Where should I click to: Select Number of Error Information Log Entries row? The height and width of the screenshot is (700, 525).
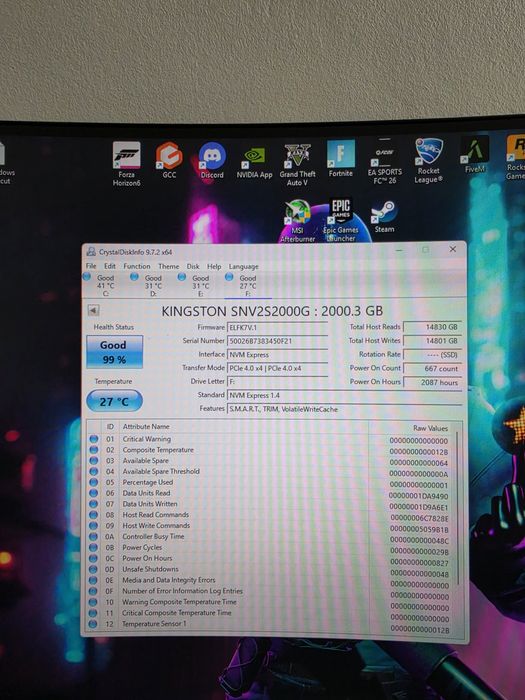point(270,591)
